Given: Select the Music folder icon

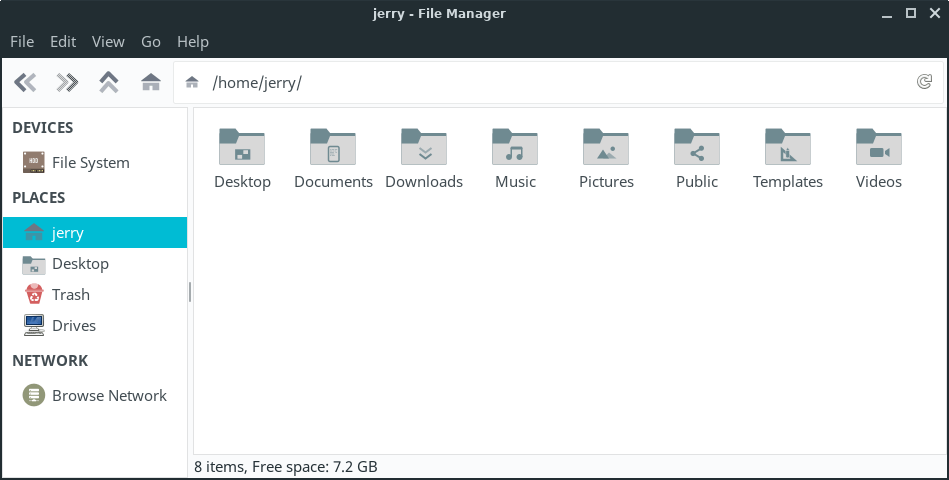Looking at the screenshot, I should 515,147.
